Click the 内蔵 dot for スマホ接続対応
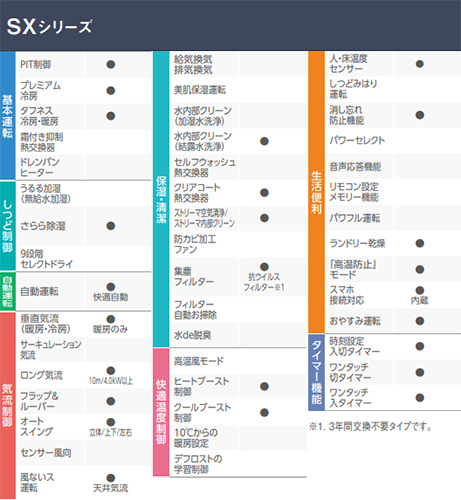461x500 pixels. [420, 290]
